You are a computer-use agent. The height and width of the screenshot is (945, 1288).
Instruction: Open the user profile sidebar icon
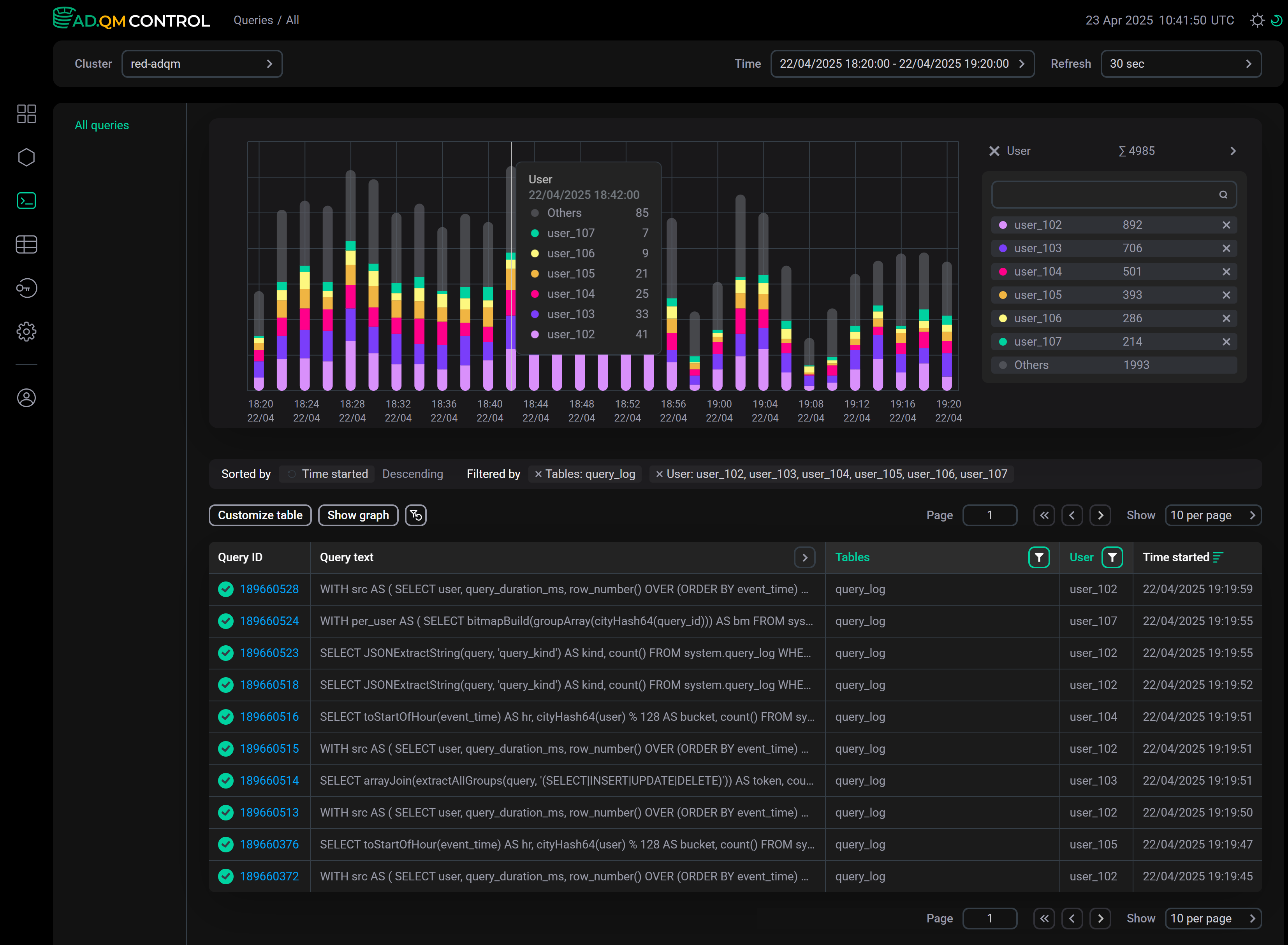click(x=26, y=397)
